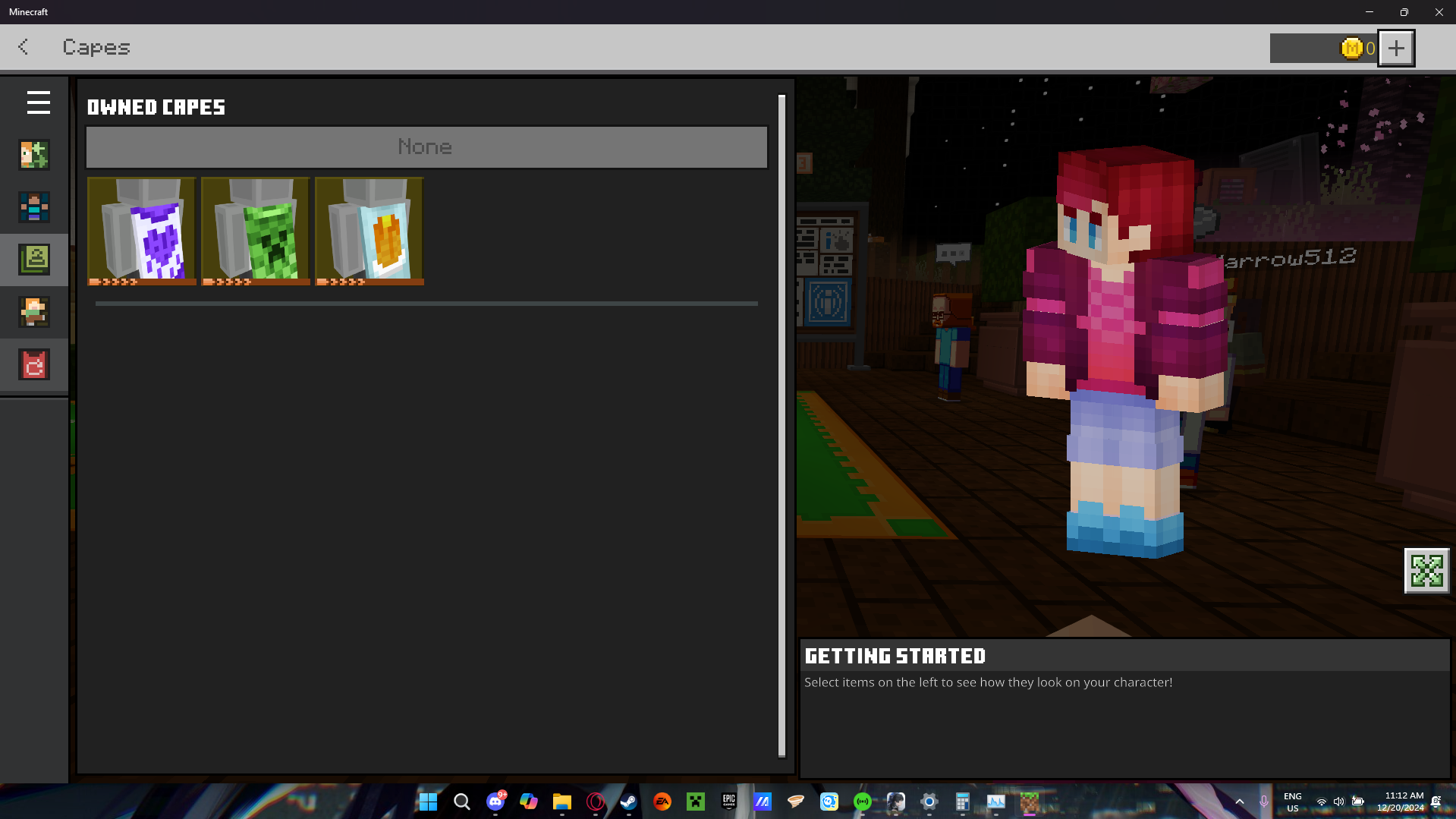The image size is (1456, 819).
Task: Open Opera browser from the taskbar
Action: coord(596,802)
